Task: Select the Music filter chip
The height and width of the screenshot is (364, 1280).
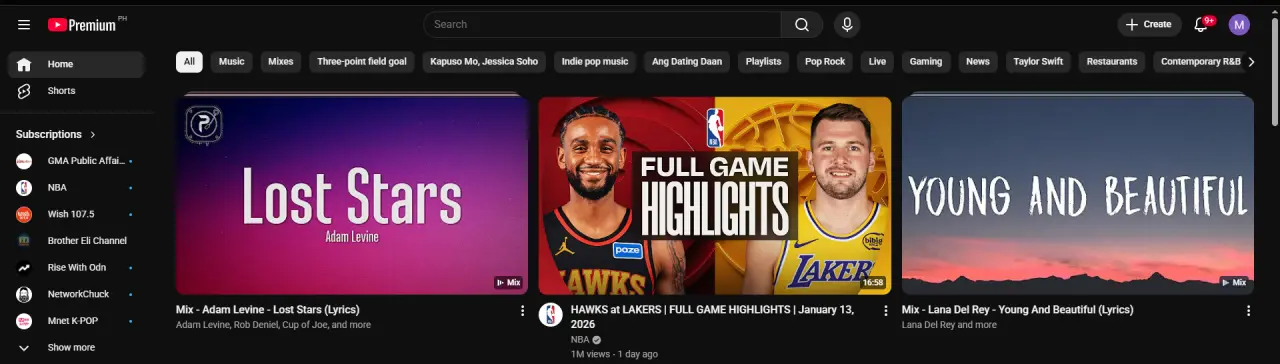Action: [232, 62]
